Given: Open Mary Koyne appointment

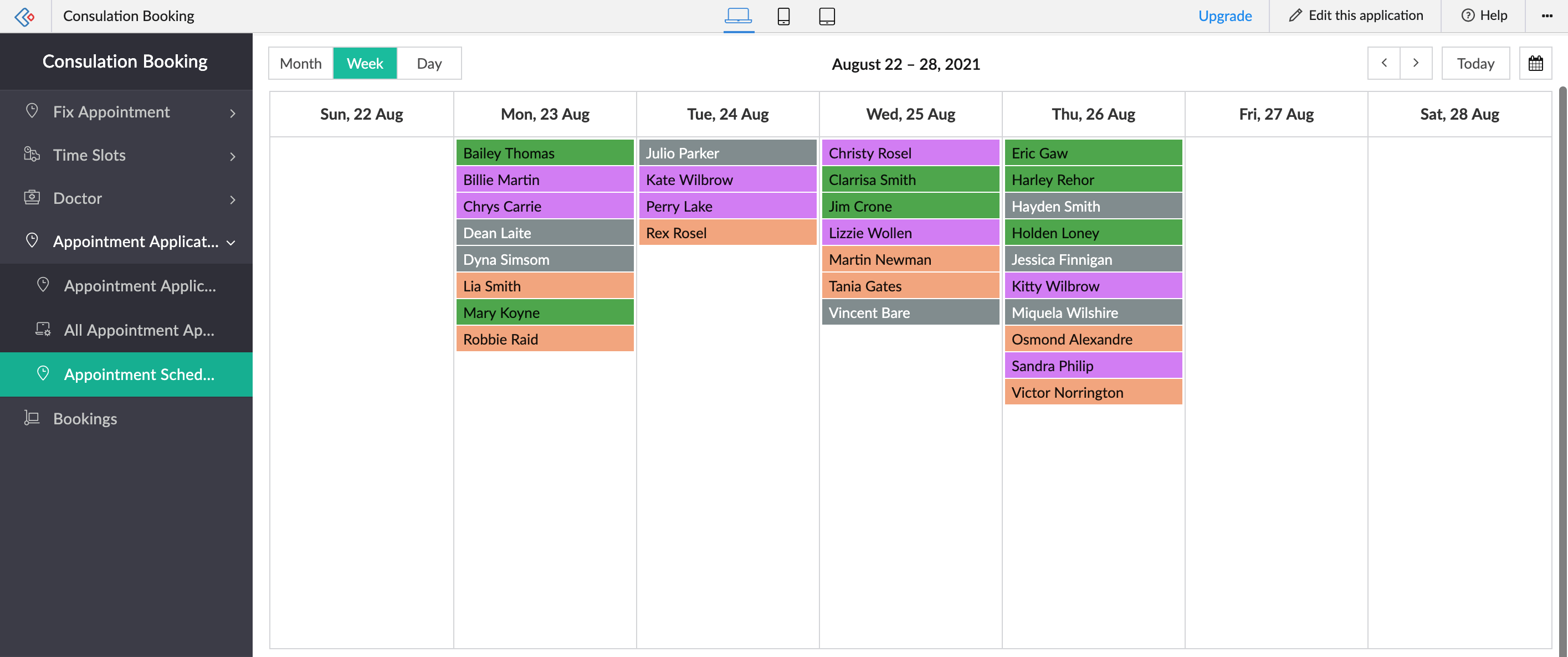Looking at the screenshot, I should point(545,312).
